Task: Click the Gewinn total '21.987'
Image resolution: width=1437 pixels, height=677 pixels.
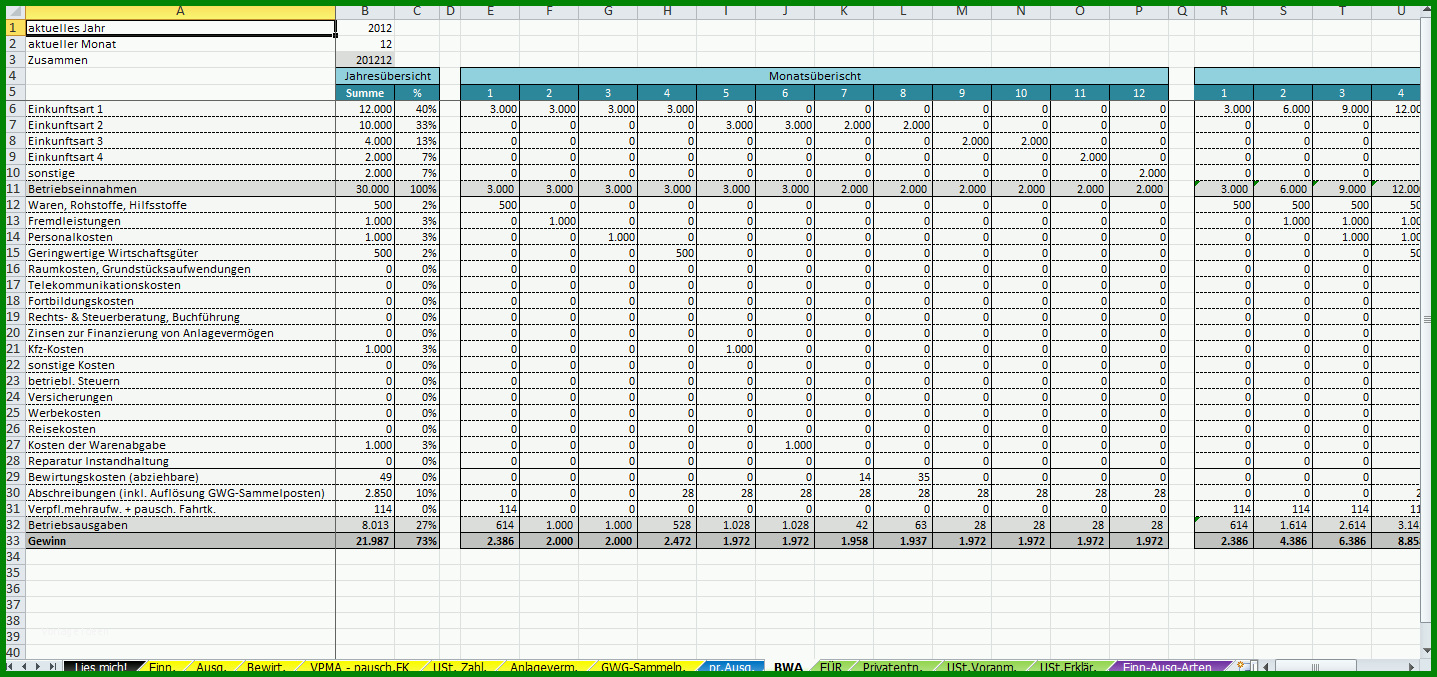Action: pos(365,541)
